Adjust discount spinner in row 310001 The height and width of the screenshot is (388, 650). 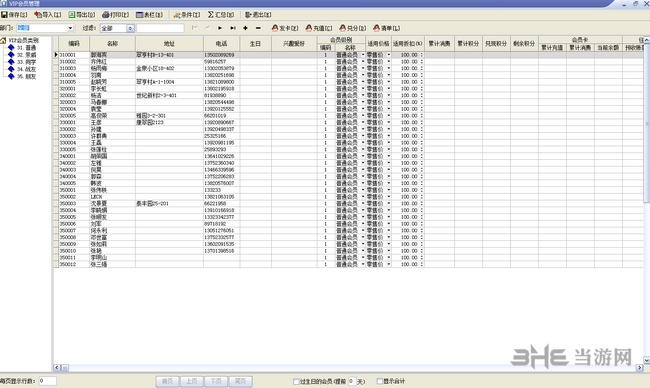click(422, 55)
